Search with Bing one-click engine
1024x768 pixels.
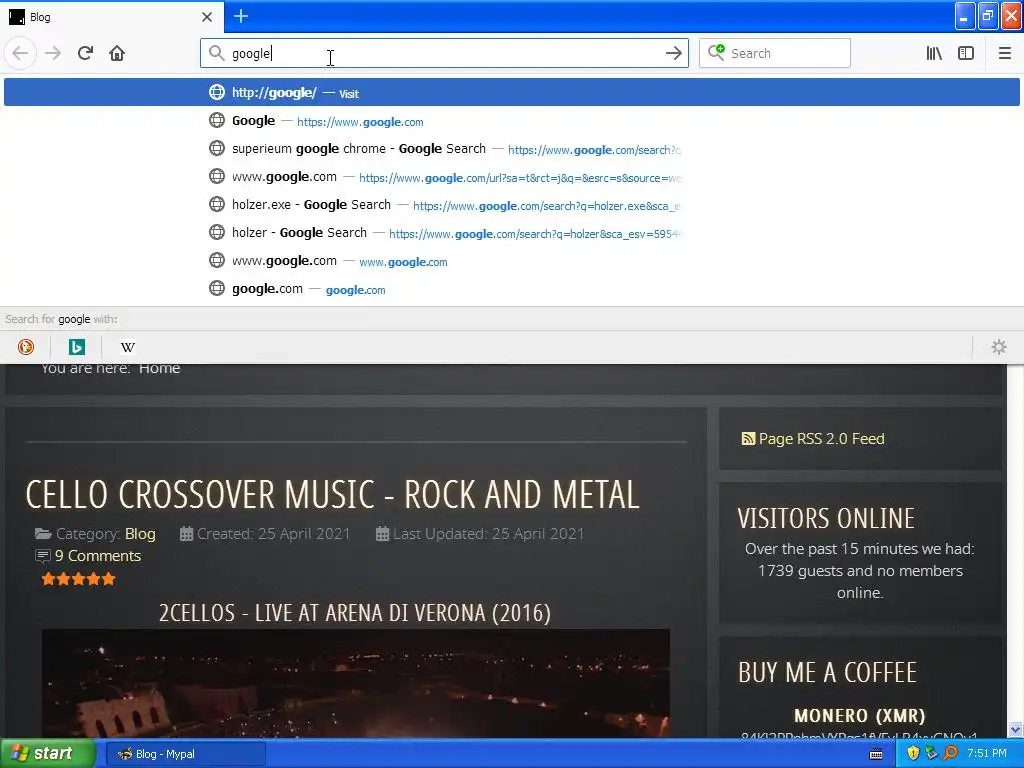click(x=76, y=347)
